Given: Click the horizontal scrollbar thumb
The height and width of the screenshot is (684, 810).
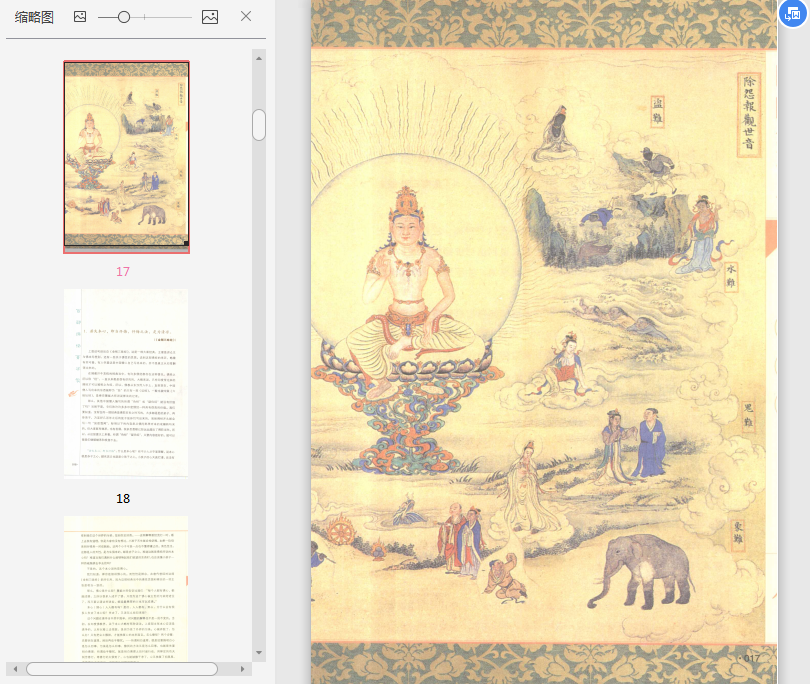Looking at the screenshot, I should (122, 669).
